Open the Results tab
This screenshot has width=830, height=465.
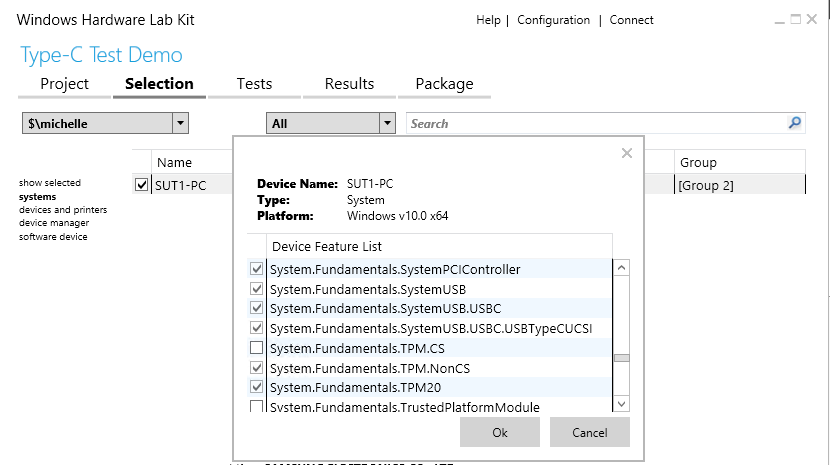point(349,84)
